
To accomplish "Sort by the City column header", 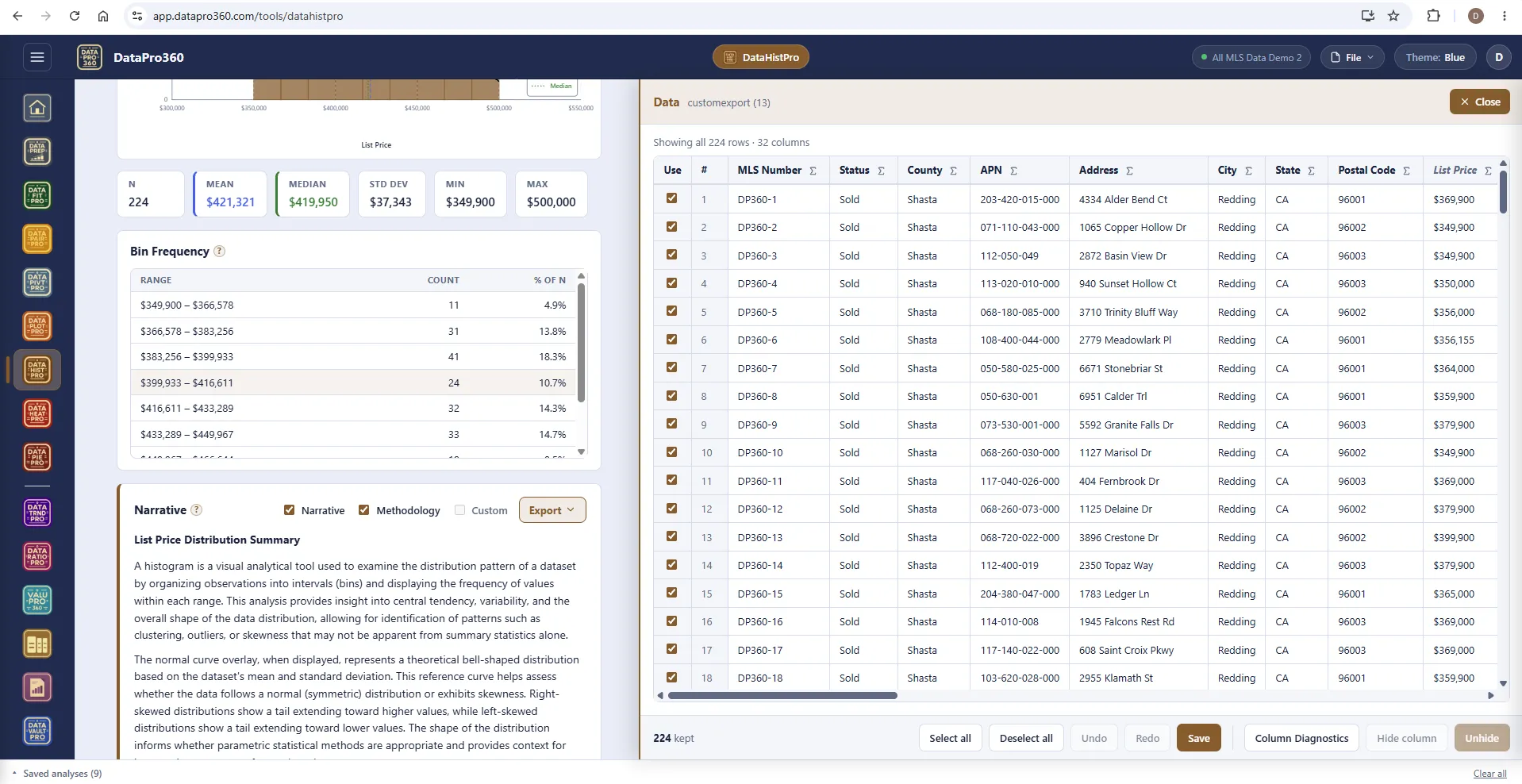I will pyautogui.click(x=1227, y=170).
